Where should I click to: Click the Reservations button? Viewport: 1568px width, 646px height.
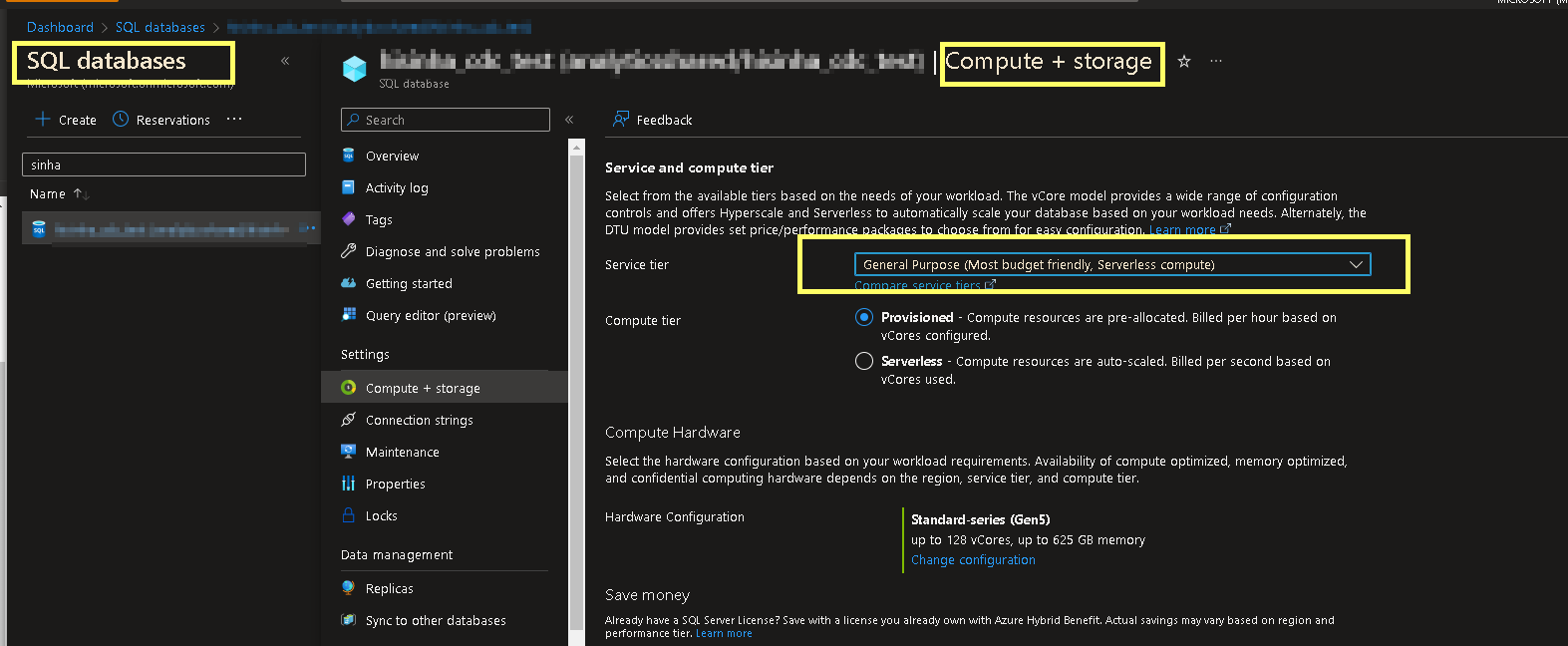(161, 120)
